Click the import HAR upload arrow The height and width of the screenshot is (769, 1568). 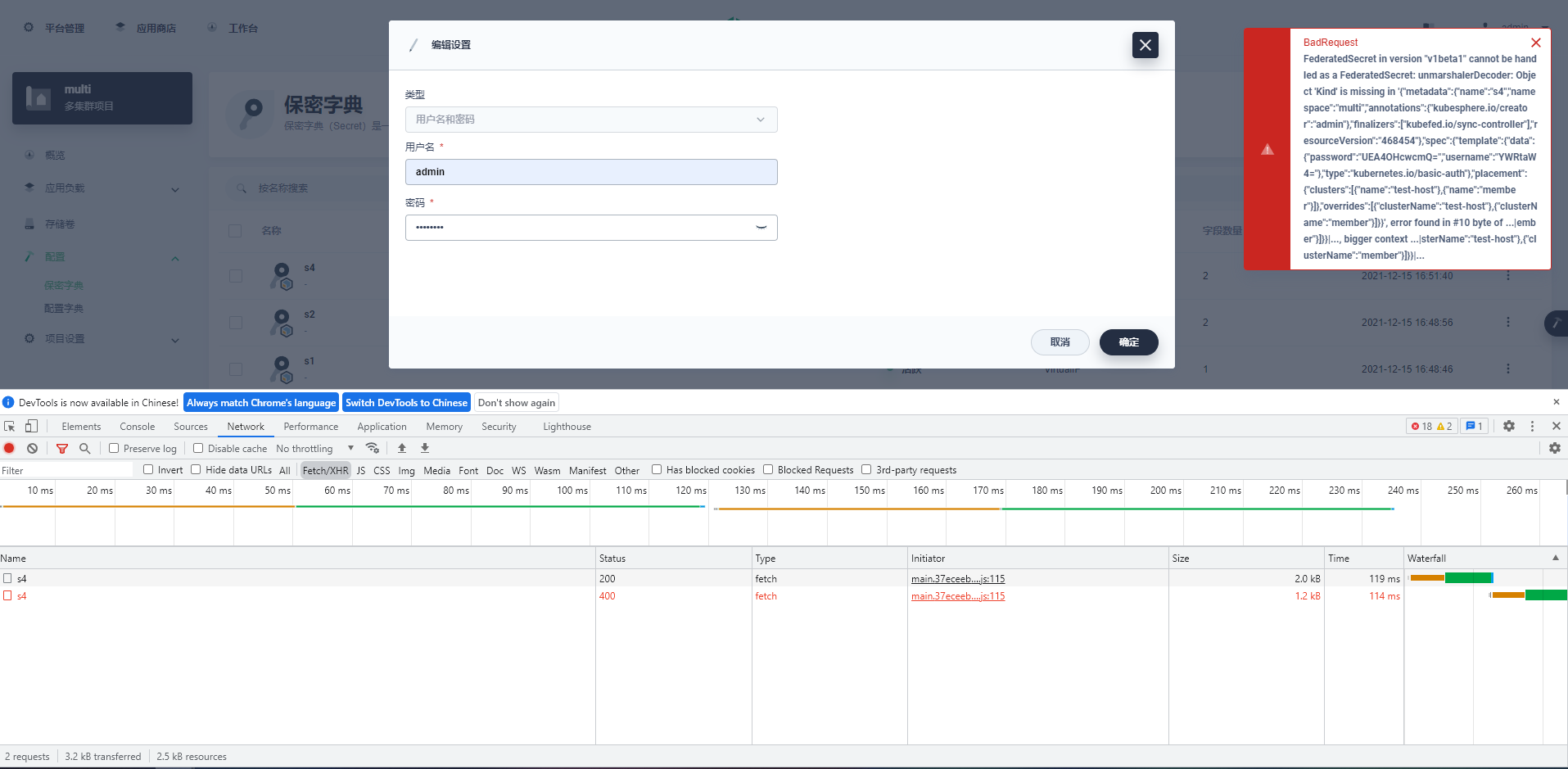[x=402, y=448]
